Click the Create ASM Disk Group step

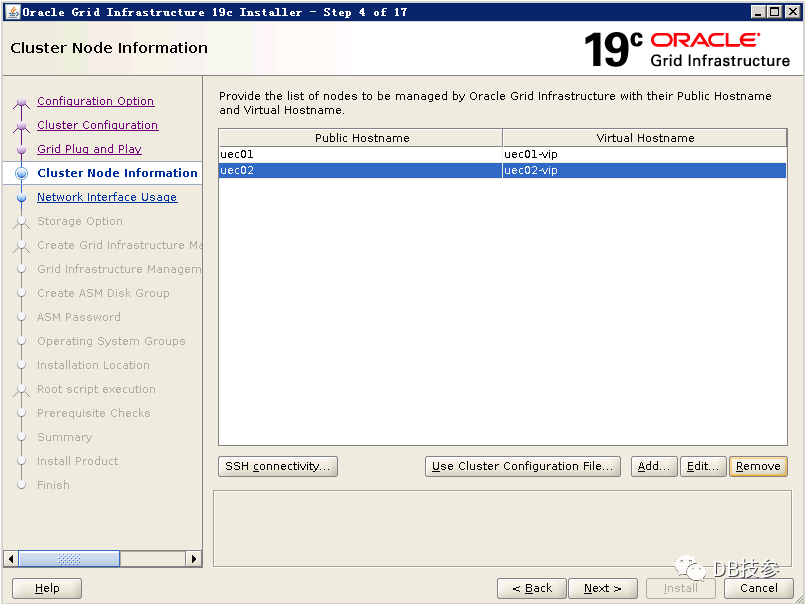(x=103, y=293)
